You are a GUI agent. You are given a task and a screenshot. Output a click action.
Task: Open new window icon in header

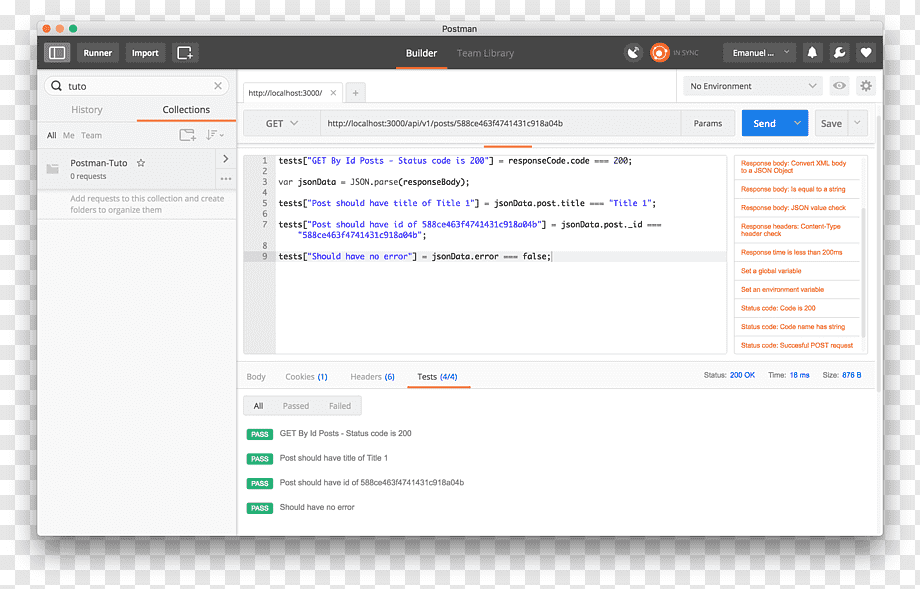point(185,53)
